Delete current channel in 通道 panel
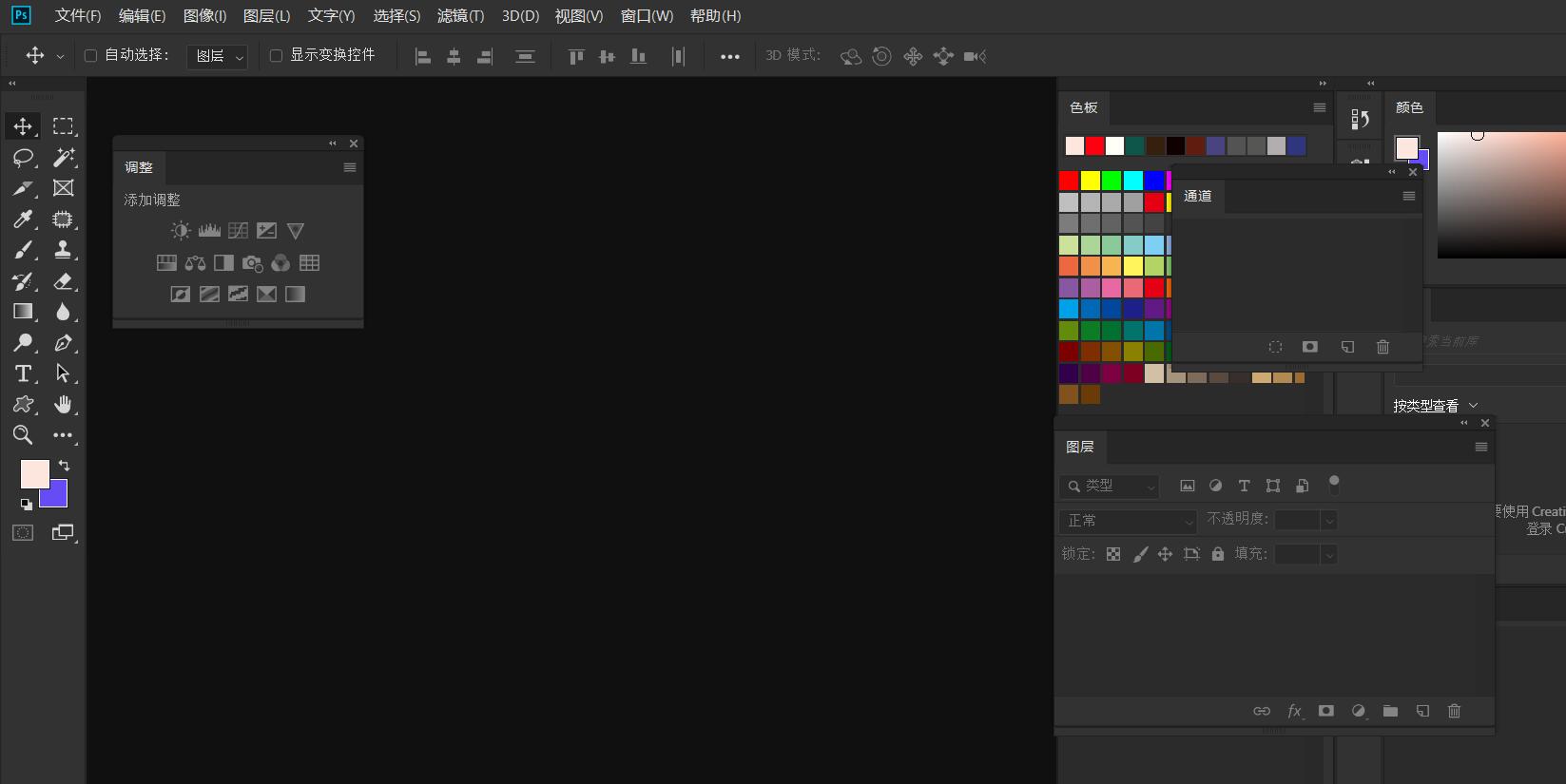This screenshot has height=784, width=1566. pos(1382,347)
